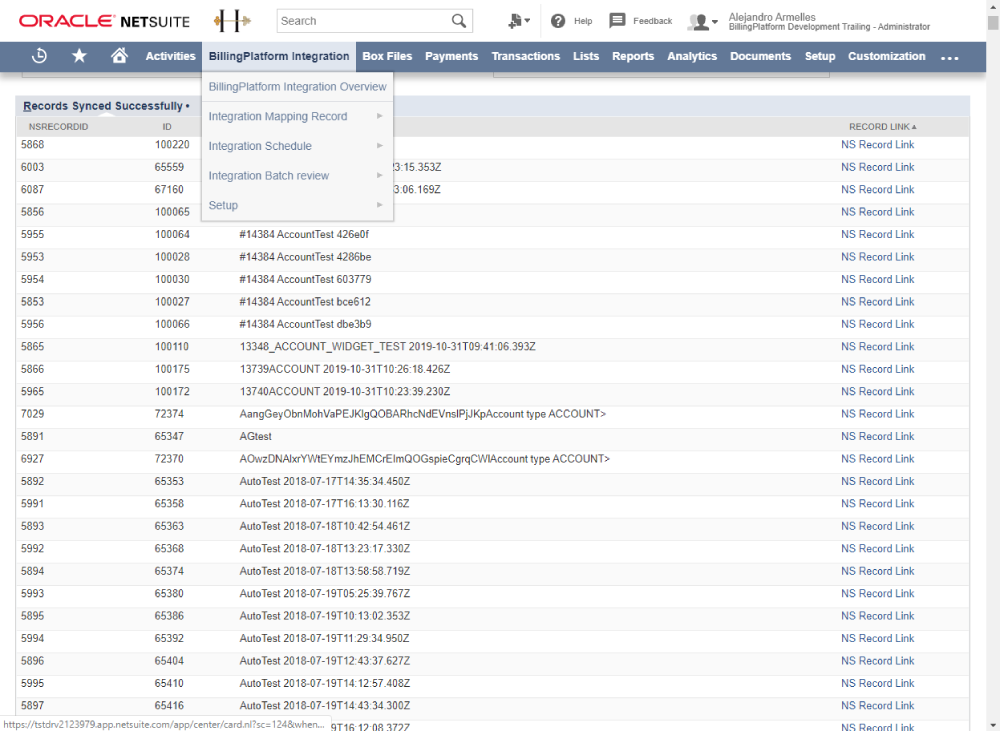
Task: Click the Help question mark icon
Action: click(558, 21)
